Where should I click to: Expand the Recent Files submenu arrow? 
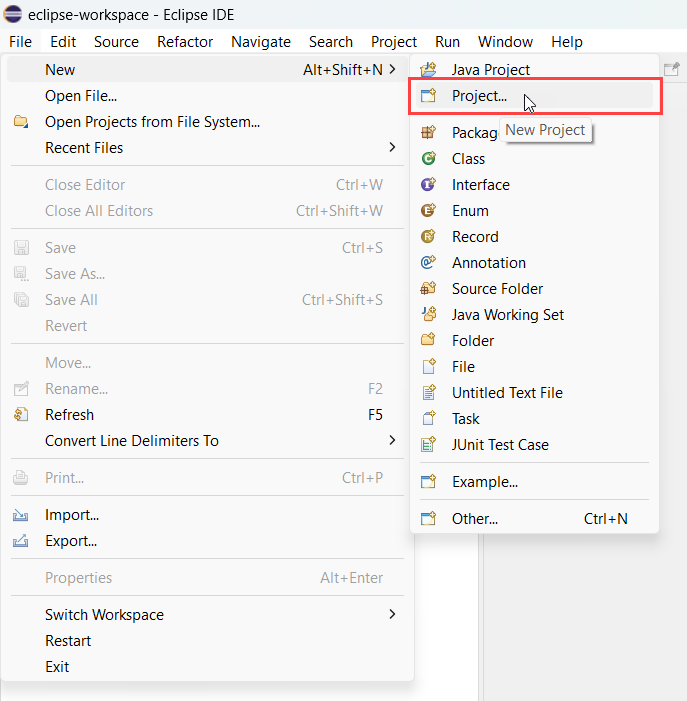(x=392, y=147)
